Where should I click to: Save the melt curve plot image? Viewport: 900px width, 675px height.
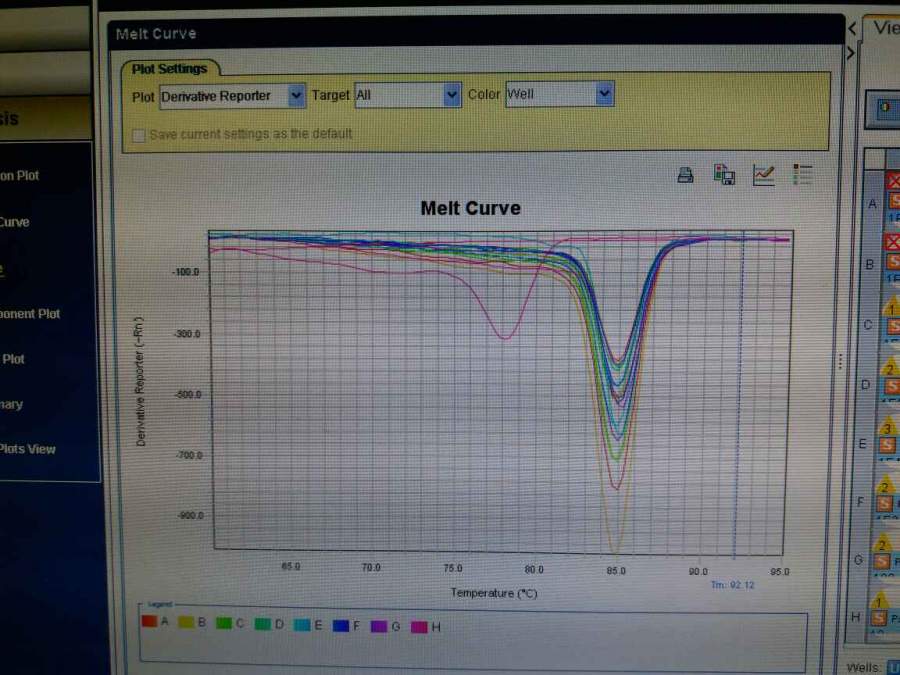click(x=724, y=174)
